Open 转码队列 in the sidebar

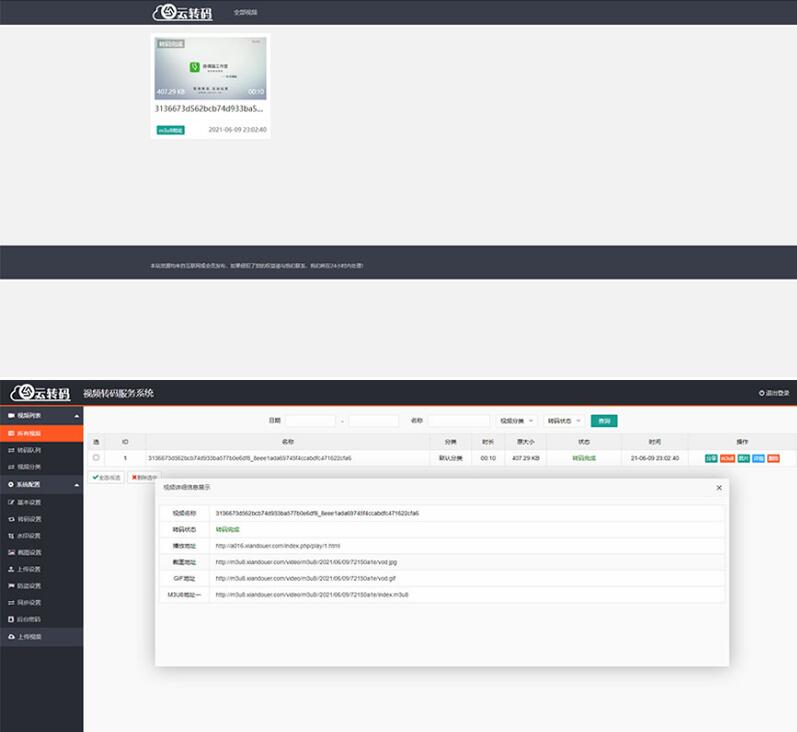pyautogui.click(x=30, y=450)
